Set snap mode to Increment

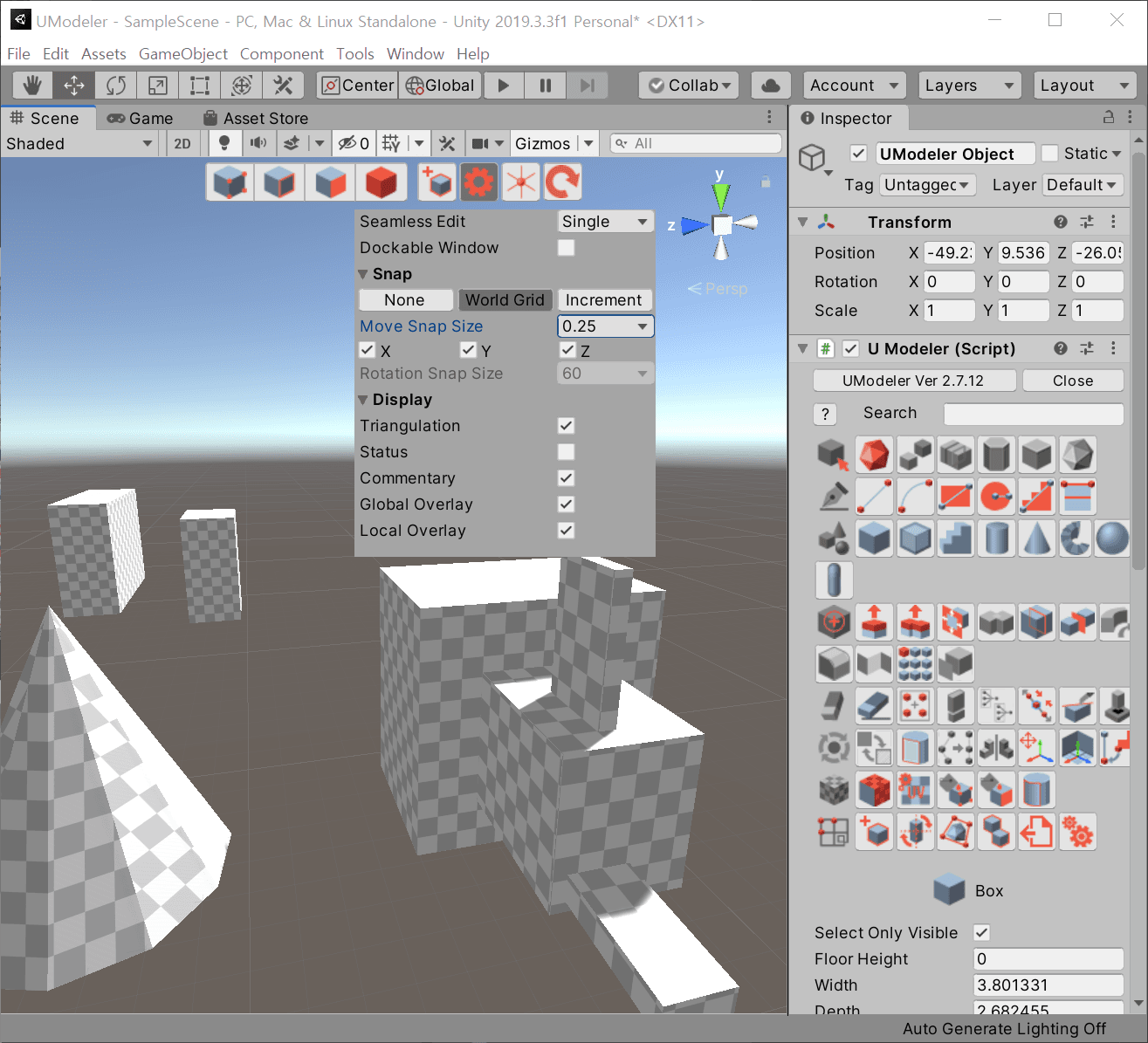coord(604,300)
